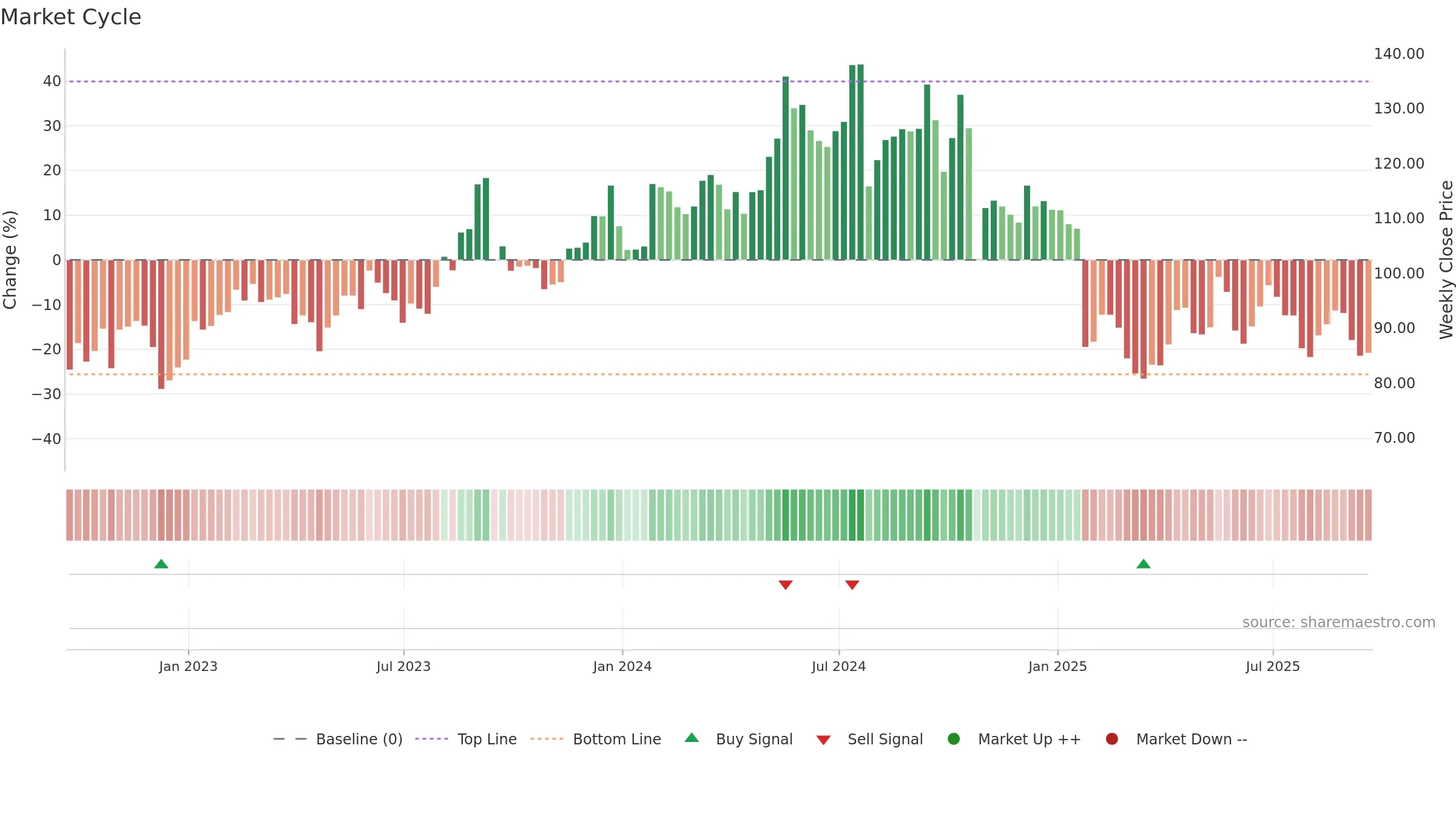
Task: Toggle the Market Up ++ legend label
Action: 1030,739
